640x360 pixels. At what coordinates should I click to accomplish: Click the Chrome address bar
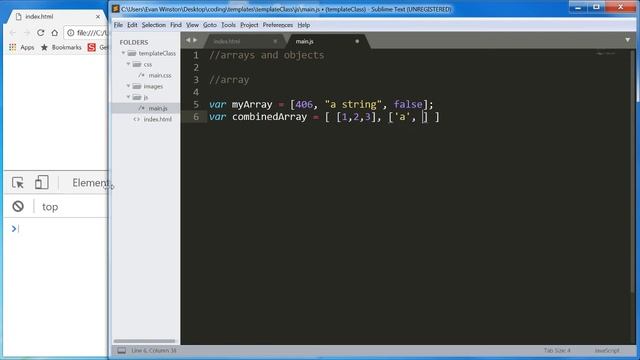tap(86, 33)
